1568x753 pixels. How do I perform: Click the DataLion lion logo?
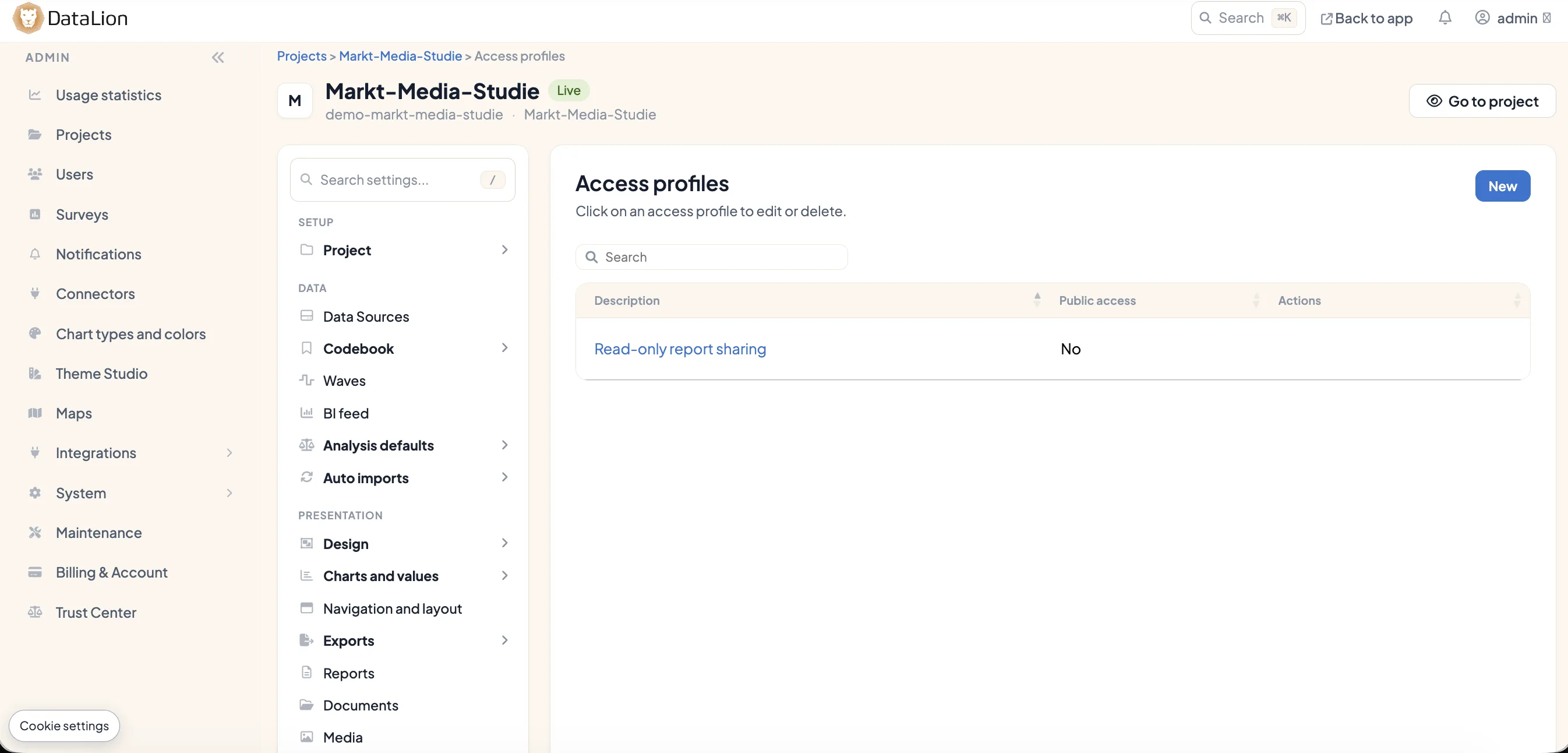click(28, 17)
